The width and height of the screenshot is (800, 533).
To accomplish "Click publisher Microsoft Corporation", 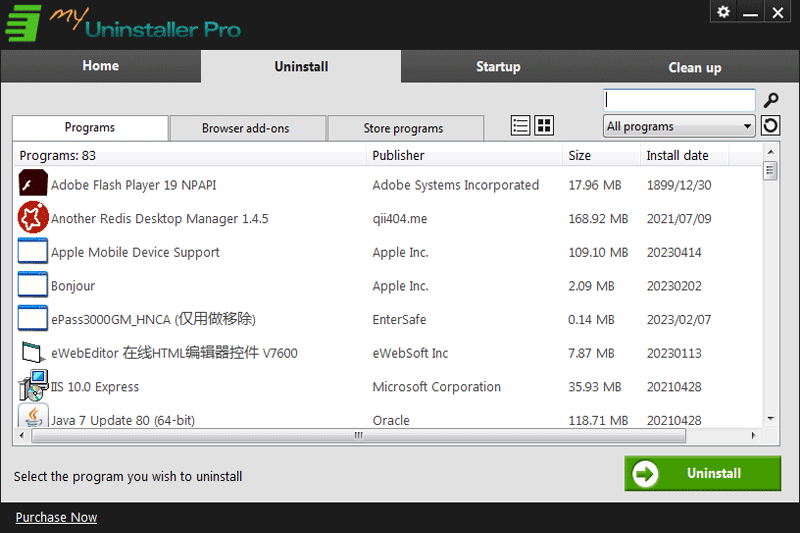I will 437,387.
